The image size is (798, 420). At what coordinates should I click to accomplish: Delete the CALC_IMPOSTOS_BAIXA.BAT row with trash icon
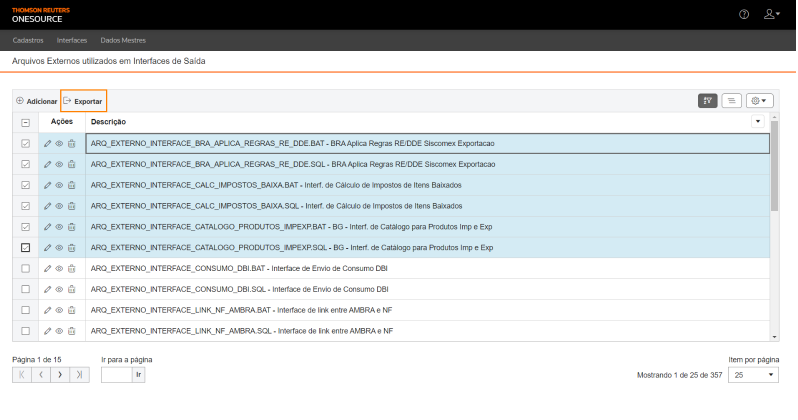point(71,185)
